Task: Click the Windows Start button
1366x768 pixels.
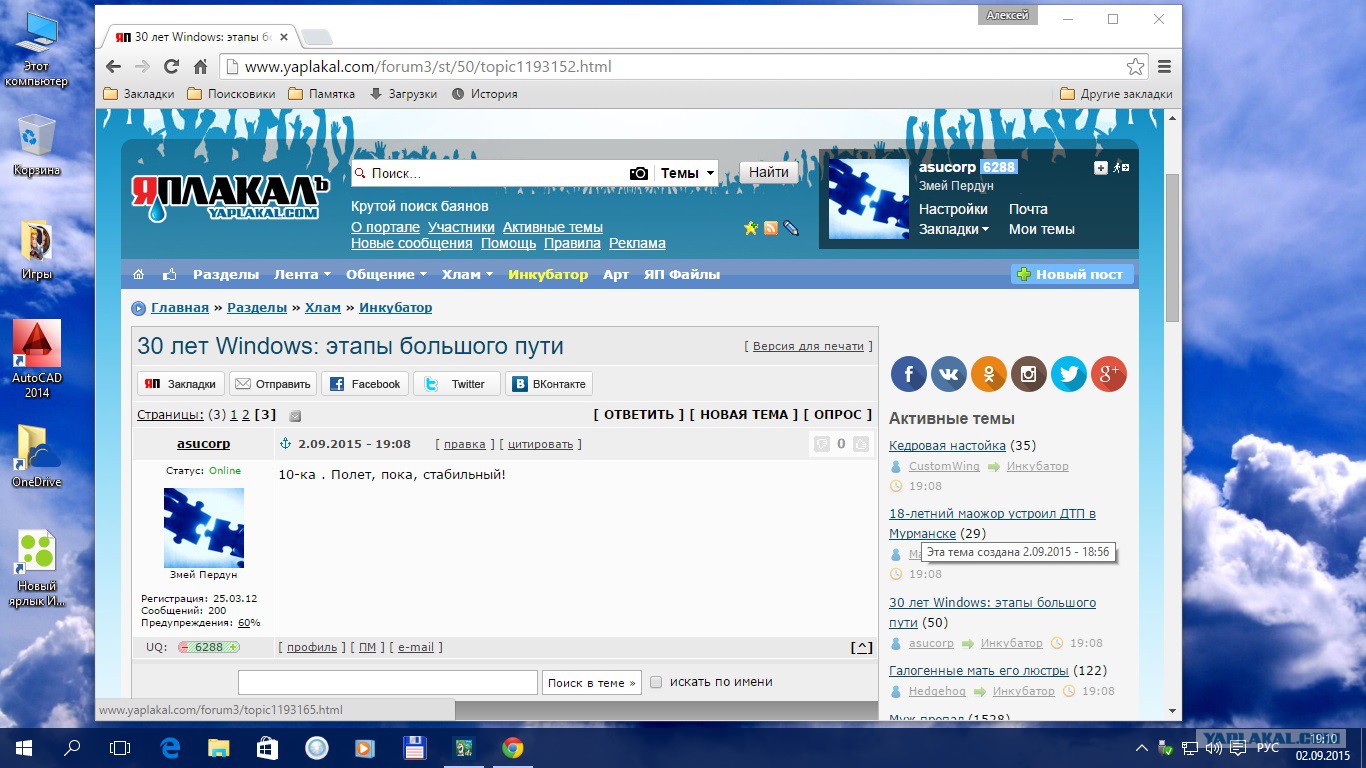Action: coord(24,747)
